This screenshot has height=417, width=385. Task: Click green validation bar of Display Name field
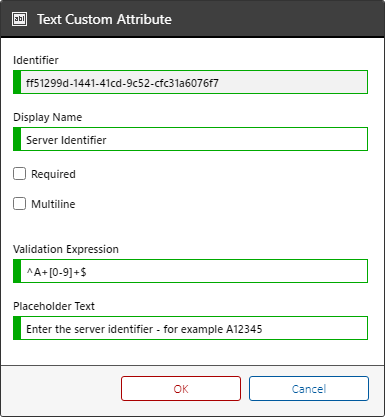click(x=17, y=139)
